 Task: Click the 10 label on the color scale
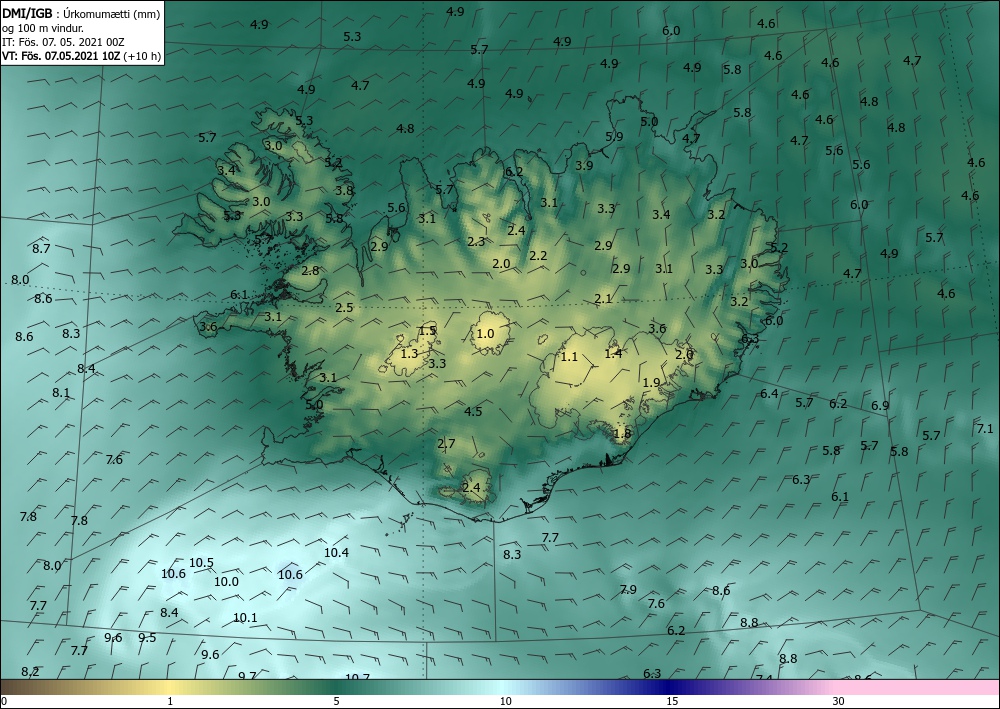505,701
